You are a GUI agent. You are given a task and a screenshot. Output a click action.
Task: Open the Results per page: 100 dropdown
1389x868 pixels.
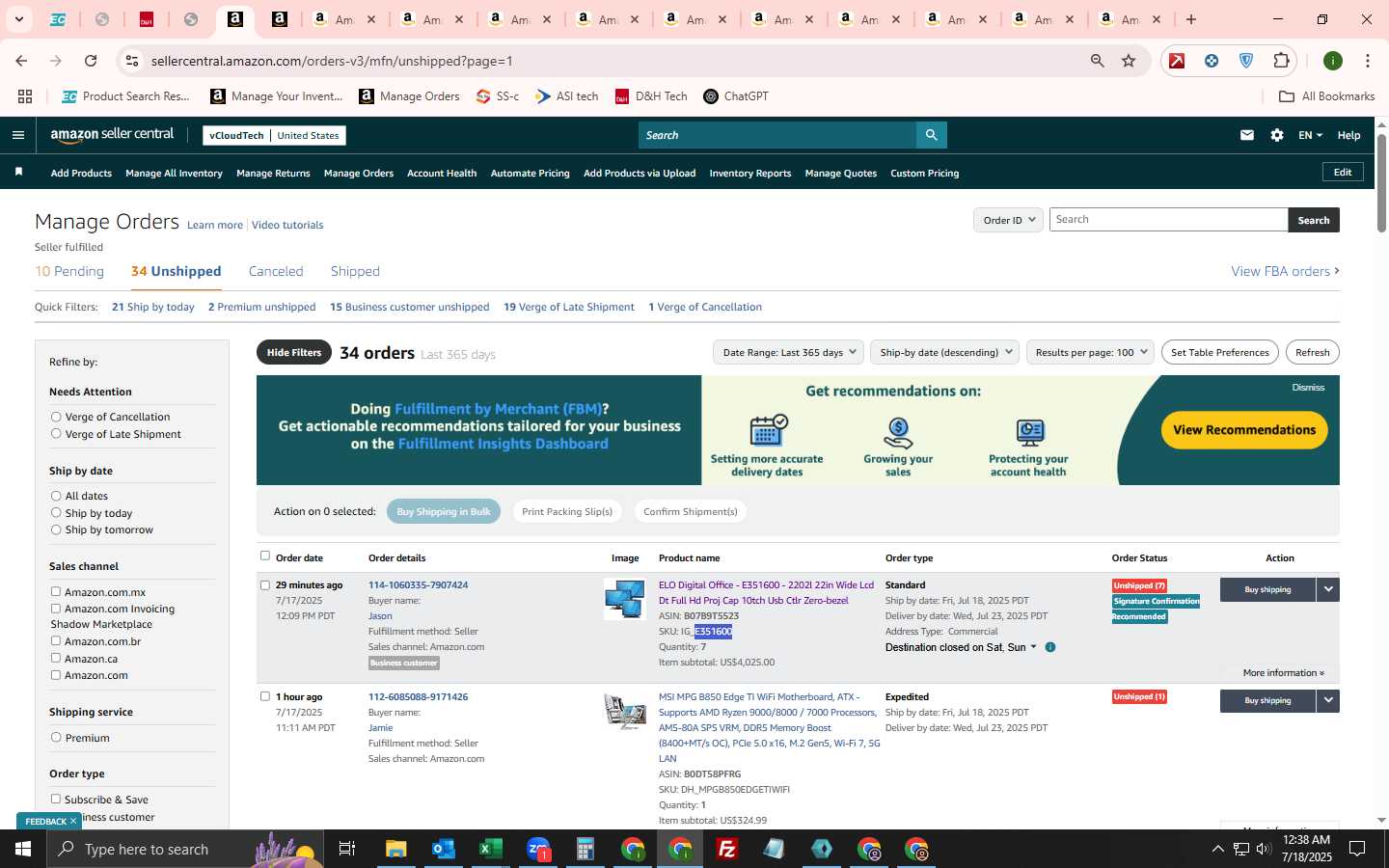pyautogui.click(x=1090, y=352)
